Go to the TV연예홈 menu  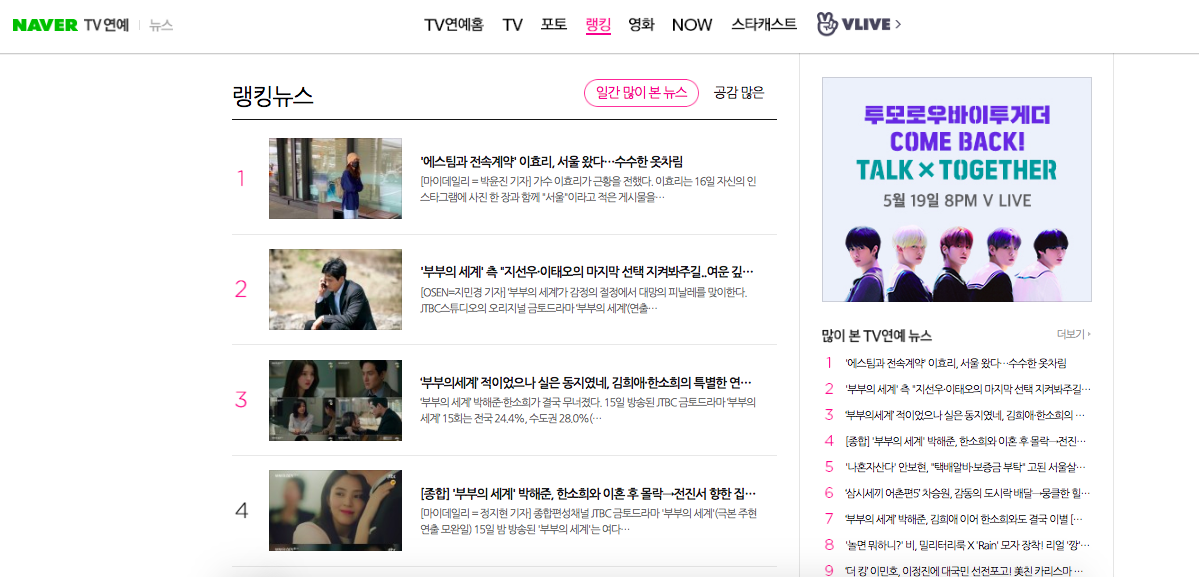click(x=454, y=24)
